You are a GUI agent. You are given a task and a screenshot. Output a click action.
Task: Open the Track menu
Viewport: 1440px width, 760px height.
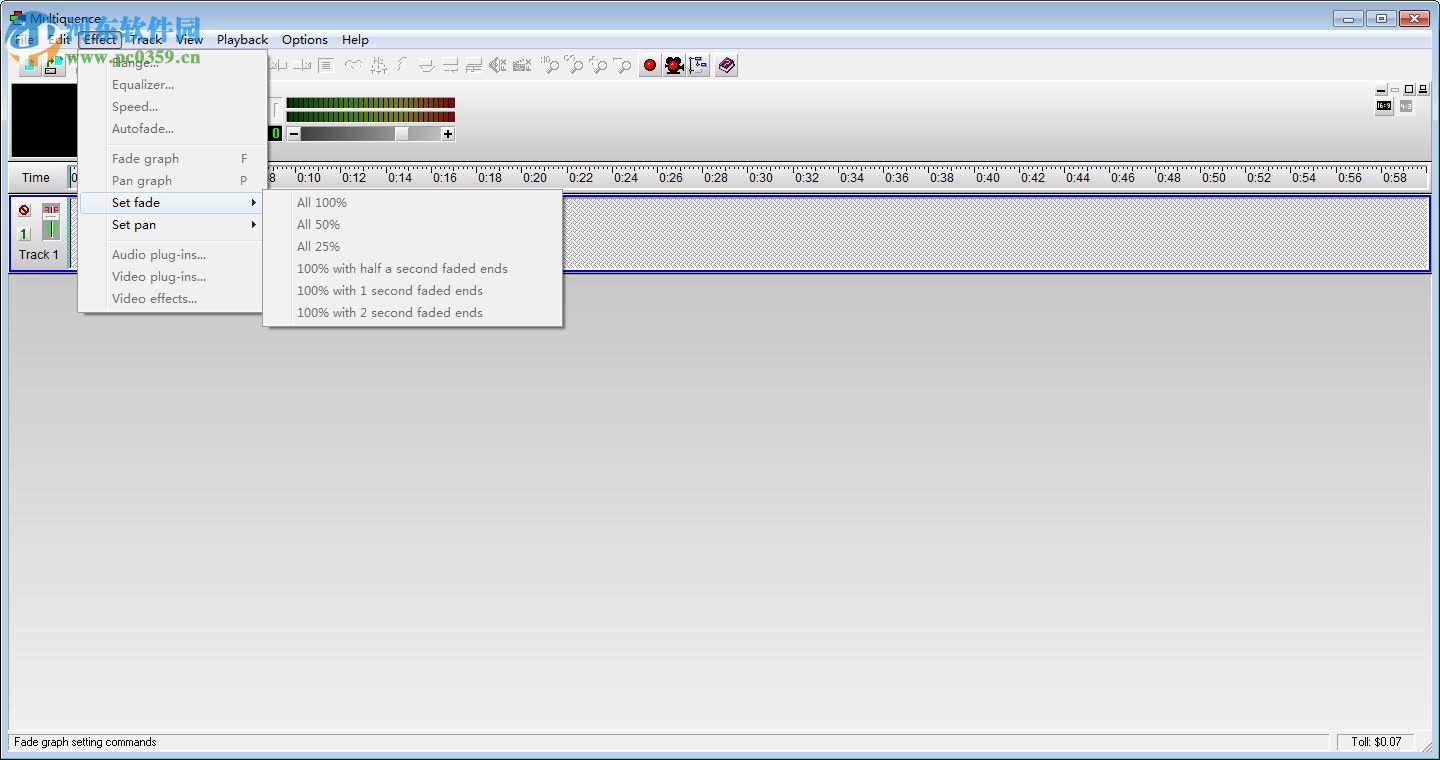(x=146, y=40)
